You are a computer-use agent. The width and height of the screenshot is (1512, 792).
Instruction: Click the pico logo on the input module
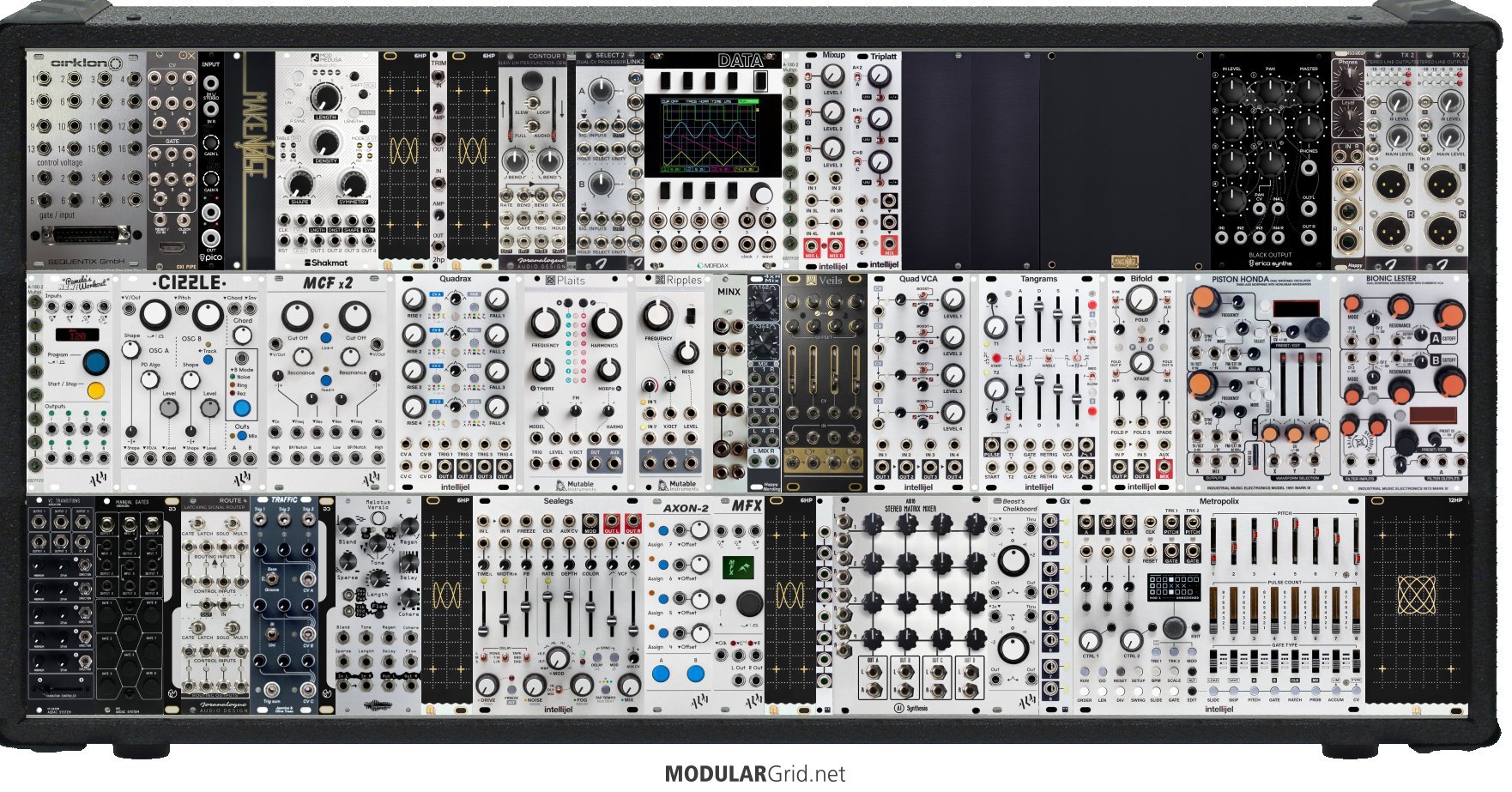tap(210, 257)
